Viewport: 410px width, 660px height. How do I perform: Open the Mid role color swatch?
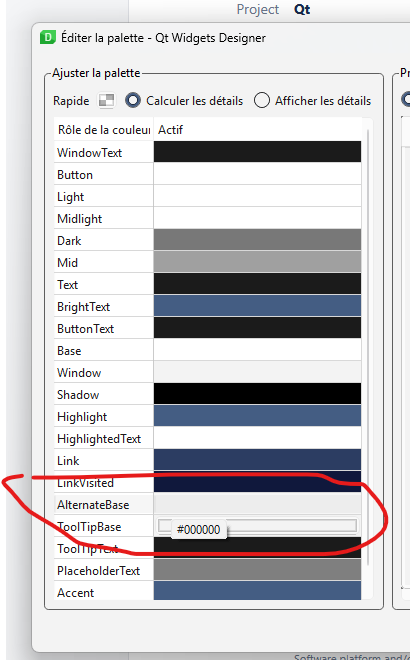pyautogui.click(x=257, y=262)
